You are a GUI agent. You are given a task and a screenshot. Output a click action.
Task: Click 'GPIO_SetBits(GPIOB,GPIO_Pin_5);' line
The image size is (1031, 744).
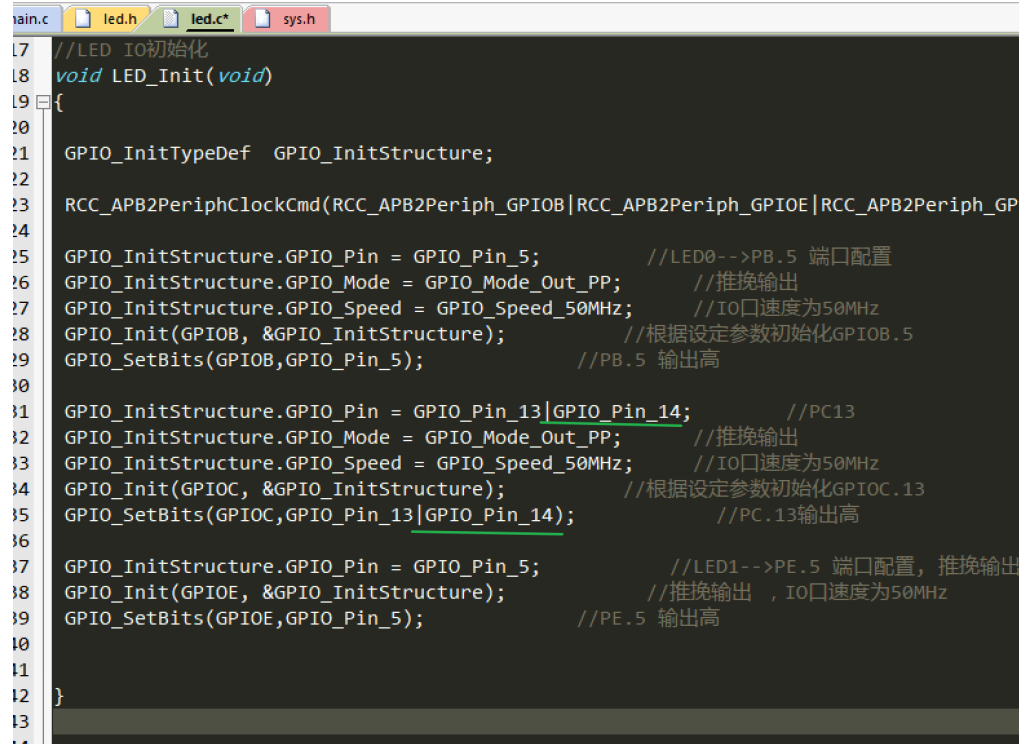[x=244, y=360]
